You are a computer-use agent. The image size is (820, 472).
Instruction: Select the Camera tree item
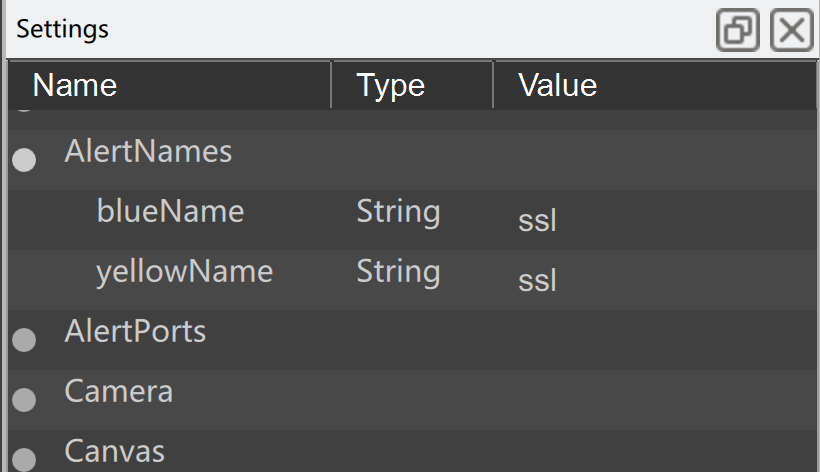[x=119, y=392]
